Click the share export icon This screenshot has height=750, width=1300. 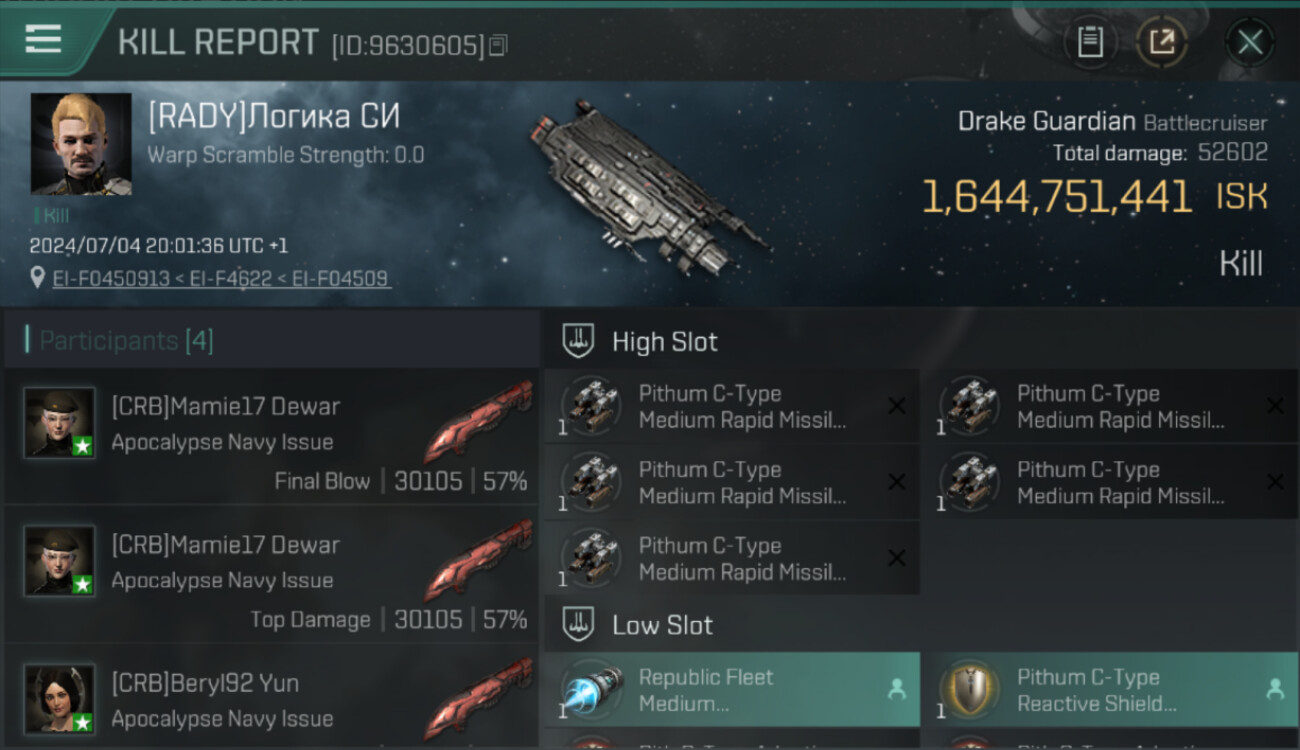[x=1162, y=42]
